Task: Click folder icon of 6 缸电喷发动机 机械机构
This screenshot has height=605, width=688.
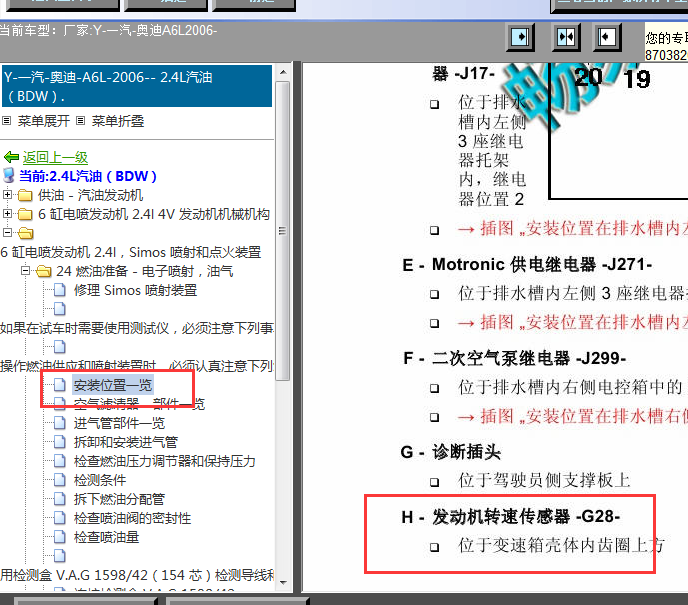Action: (x=25, y=215)
